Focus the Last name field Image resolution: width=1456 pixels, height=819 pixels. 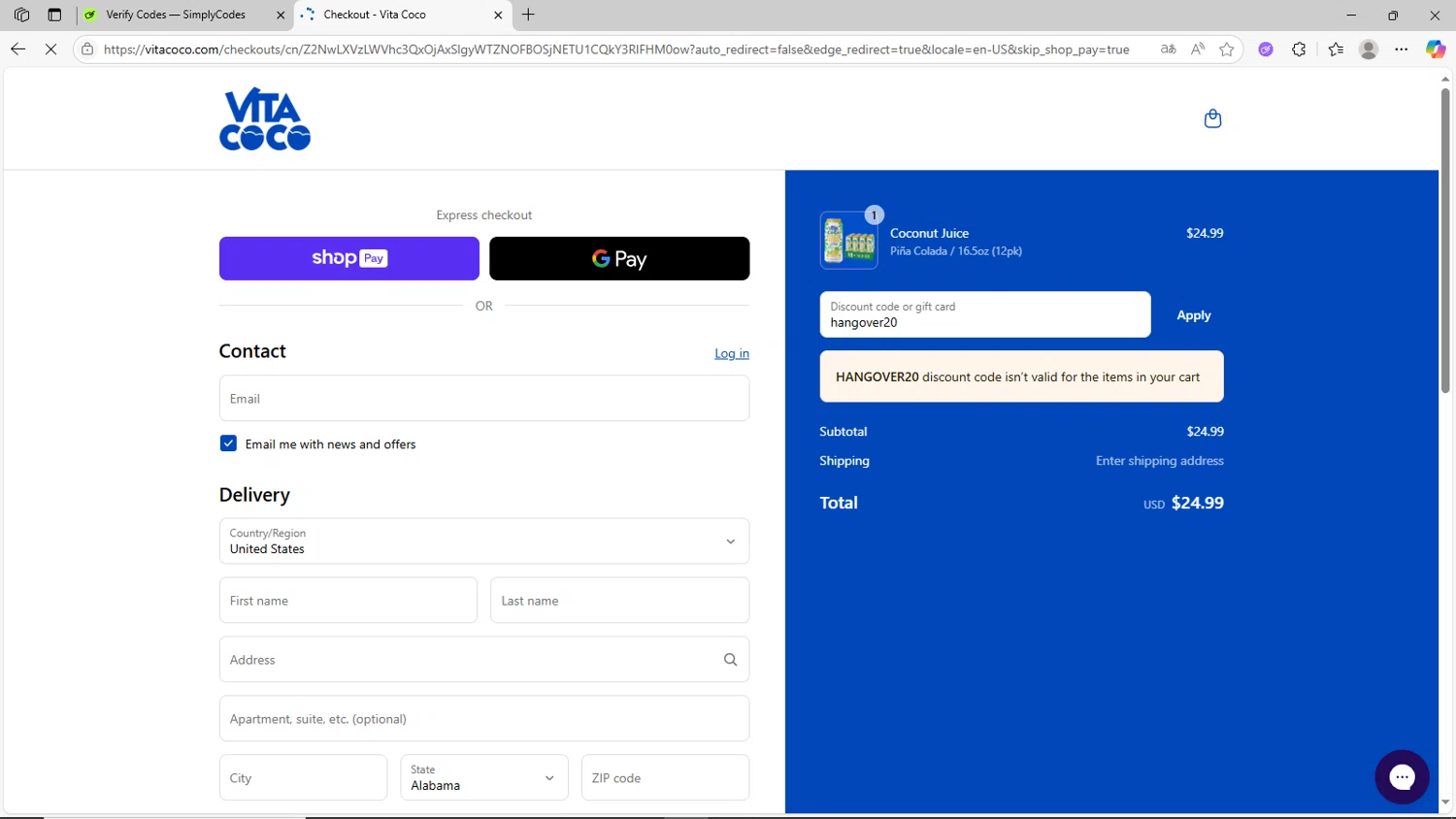coord(620,601)
